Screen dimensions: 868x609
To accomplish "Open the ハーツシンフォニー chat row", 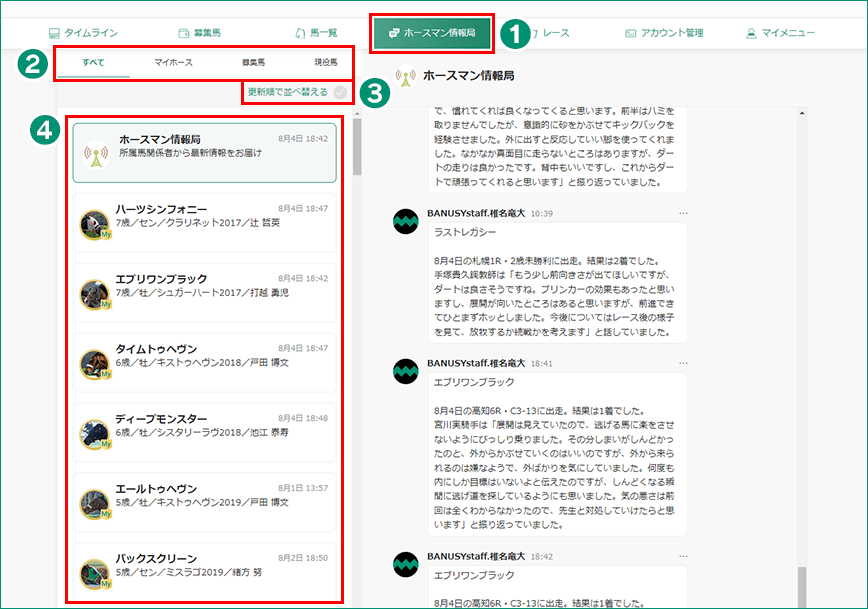I will pyautogui.click(x=204, y=223).
